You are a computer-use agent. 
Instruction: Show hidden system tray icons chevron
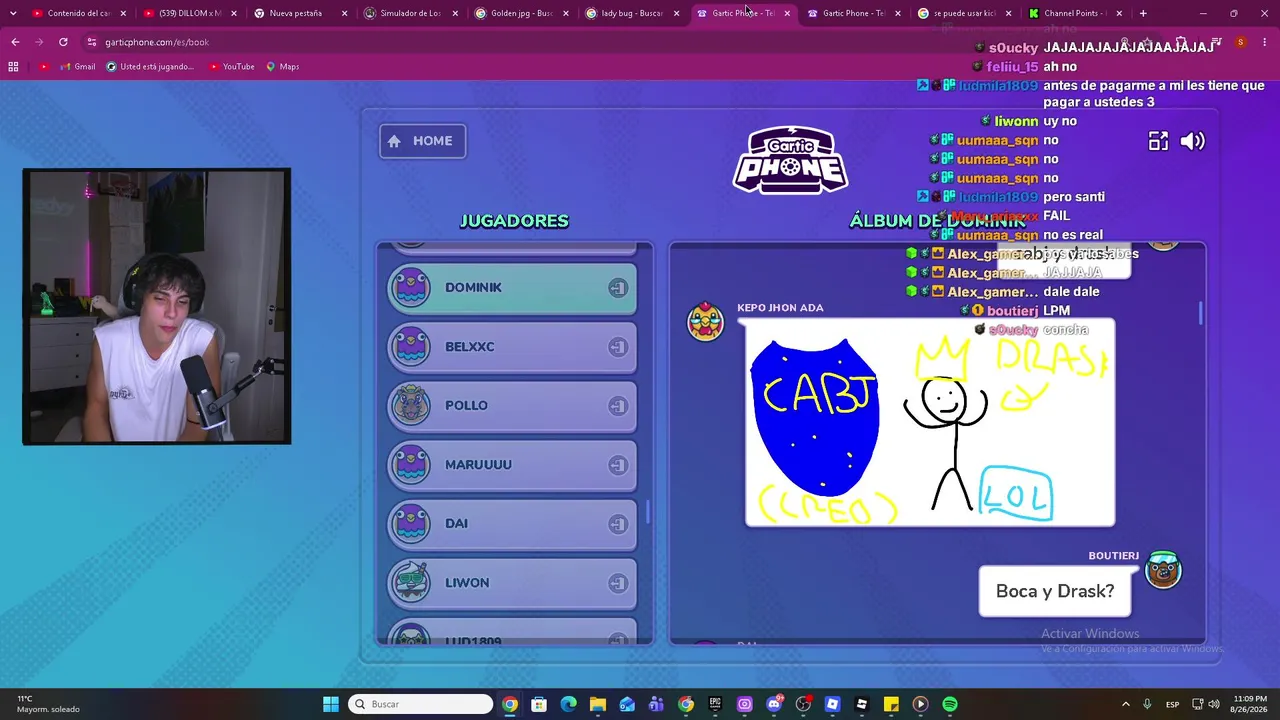pyautogui.click(x=1125, y=704)
